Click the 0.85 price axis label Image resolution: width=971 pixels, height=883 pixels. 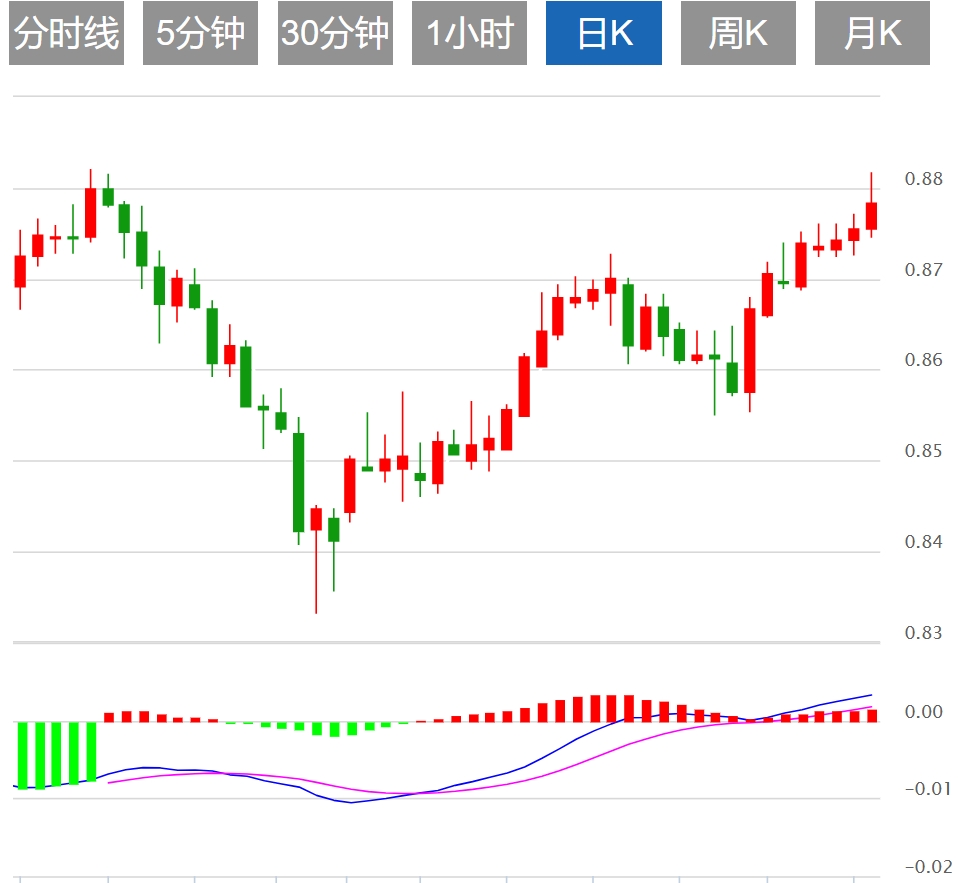coord(925,451)
